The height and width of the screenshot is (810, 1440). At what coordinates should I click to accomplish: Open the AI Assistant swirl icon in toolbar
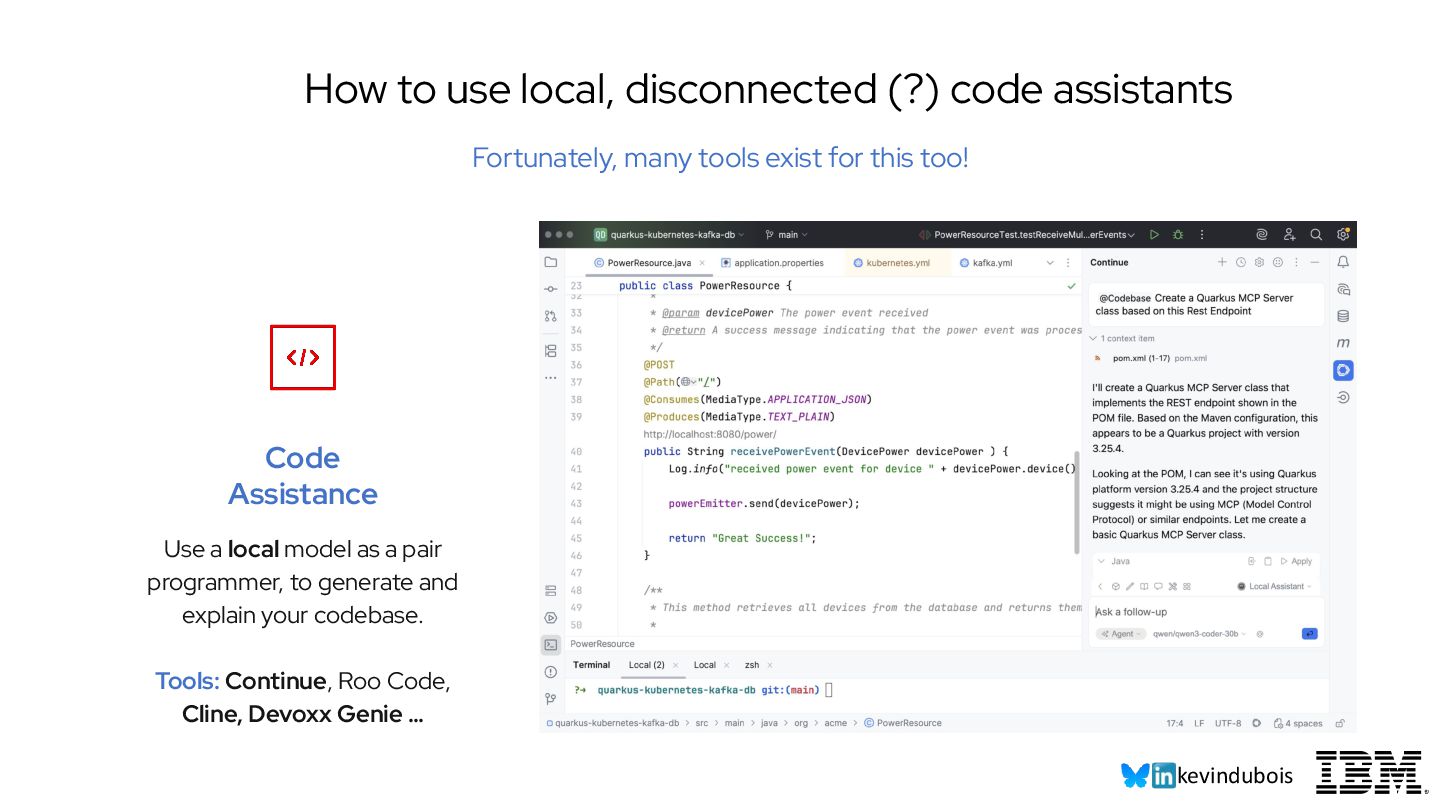[x=1262, y=235]
